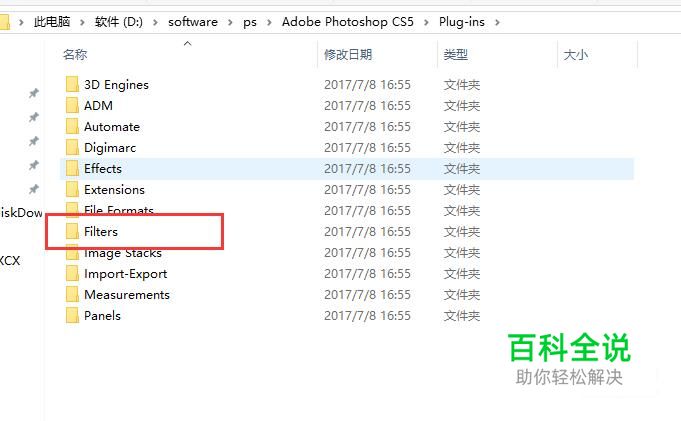Screen dimensions: 681x421
Task: Open the chevron after software in the path
Action: tap(230, 22)
